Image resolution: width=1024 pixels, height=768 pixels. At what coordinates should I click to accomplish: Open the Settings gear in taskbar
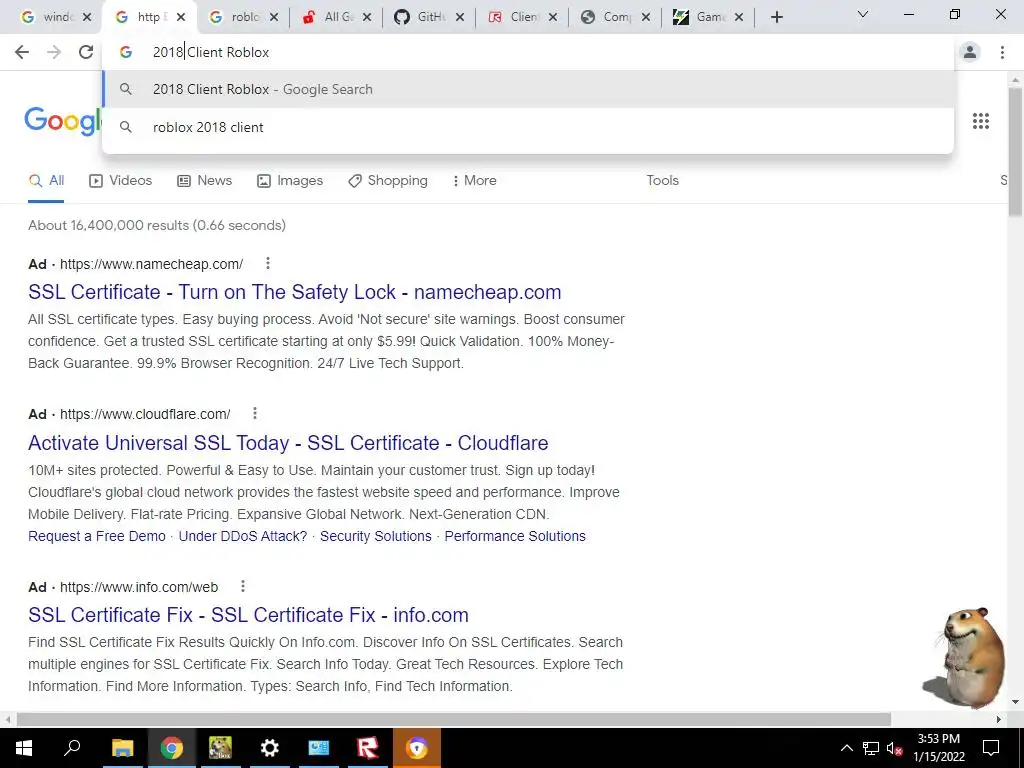(x=269, y=748)
